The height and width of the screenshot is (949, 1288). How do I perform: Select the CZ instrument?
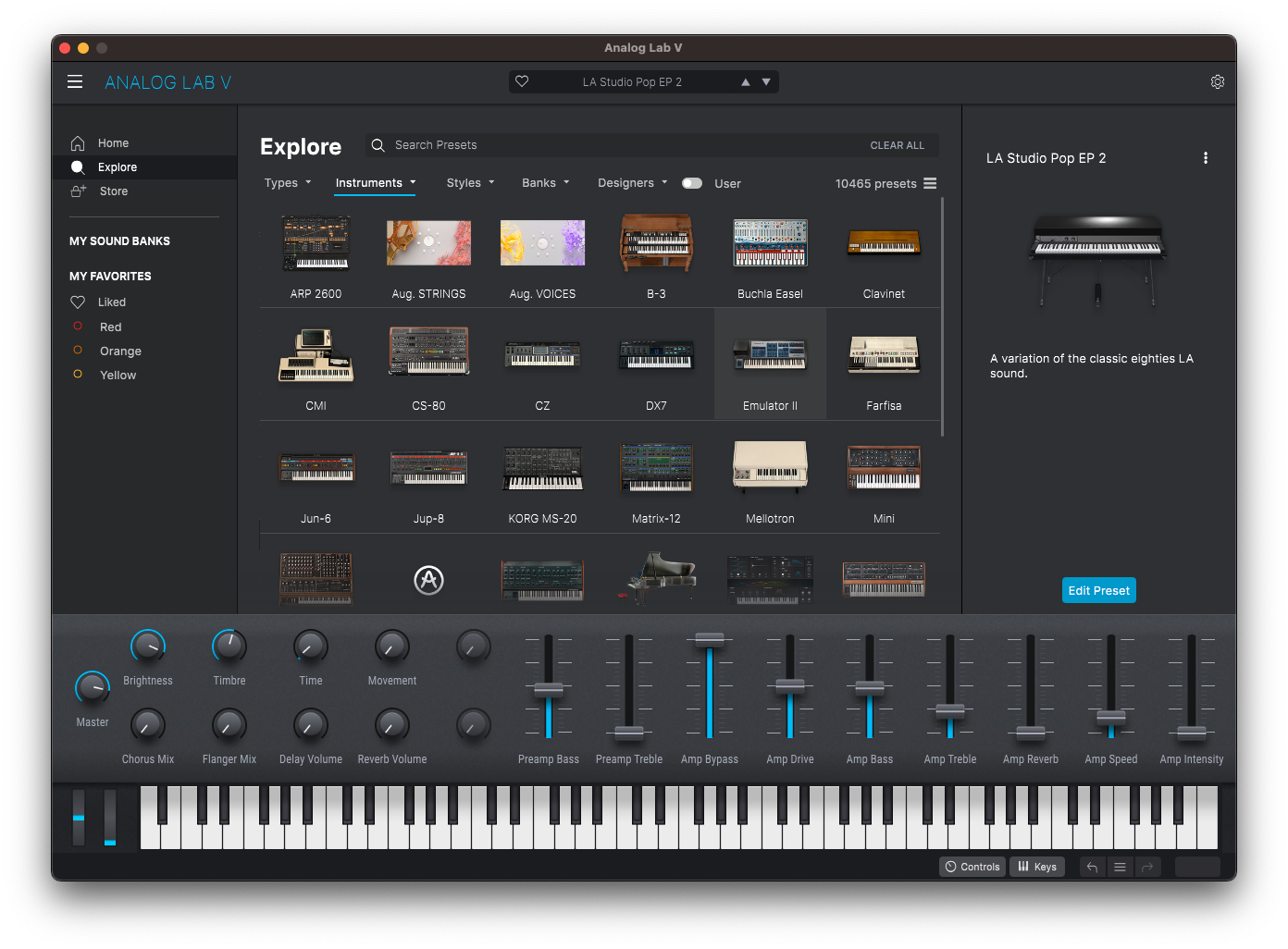pos(542,366)
